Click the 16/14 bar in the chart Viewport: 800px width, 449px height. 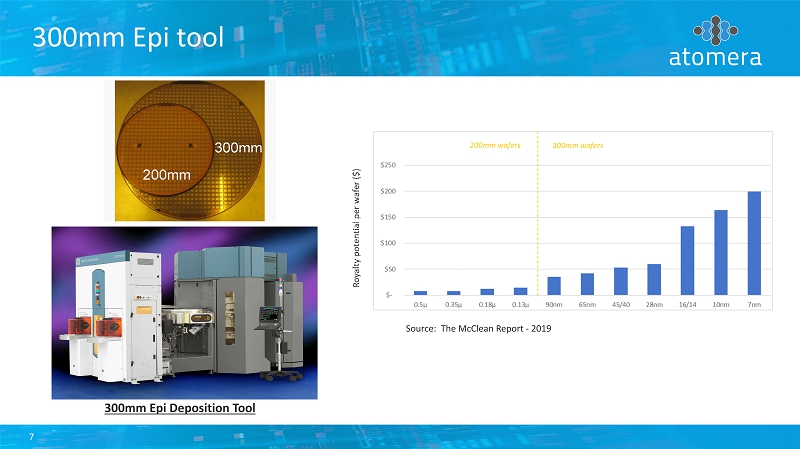(x=687, y=260)
